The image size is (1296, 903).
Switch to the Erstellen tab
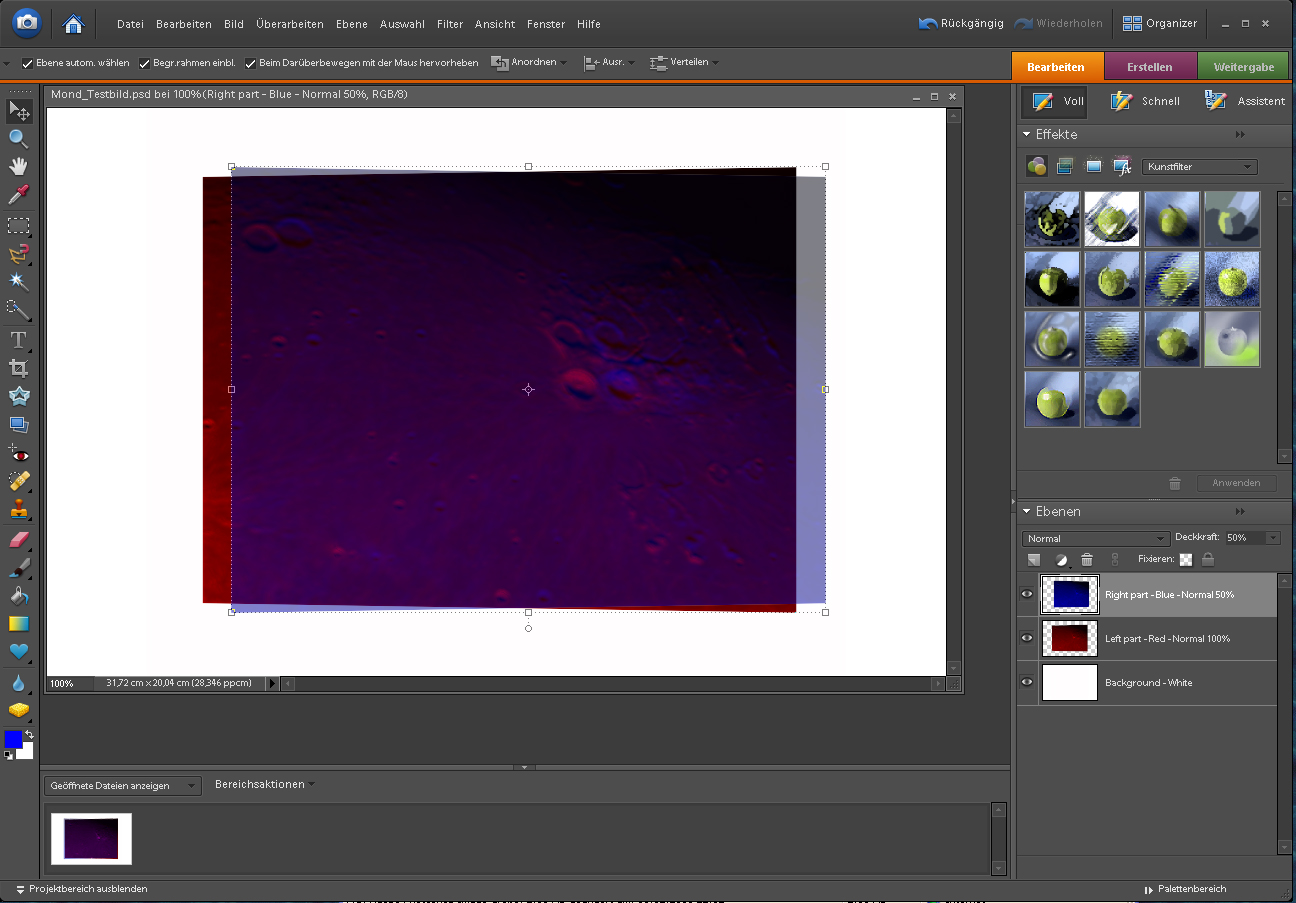tap(1150, 67)
